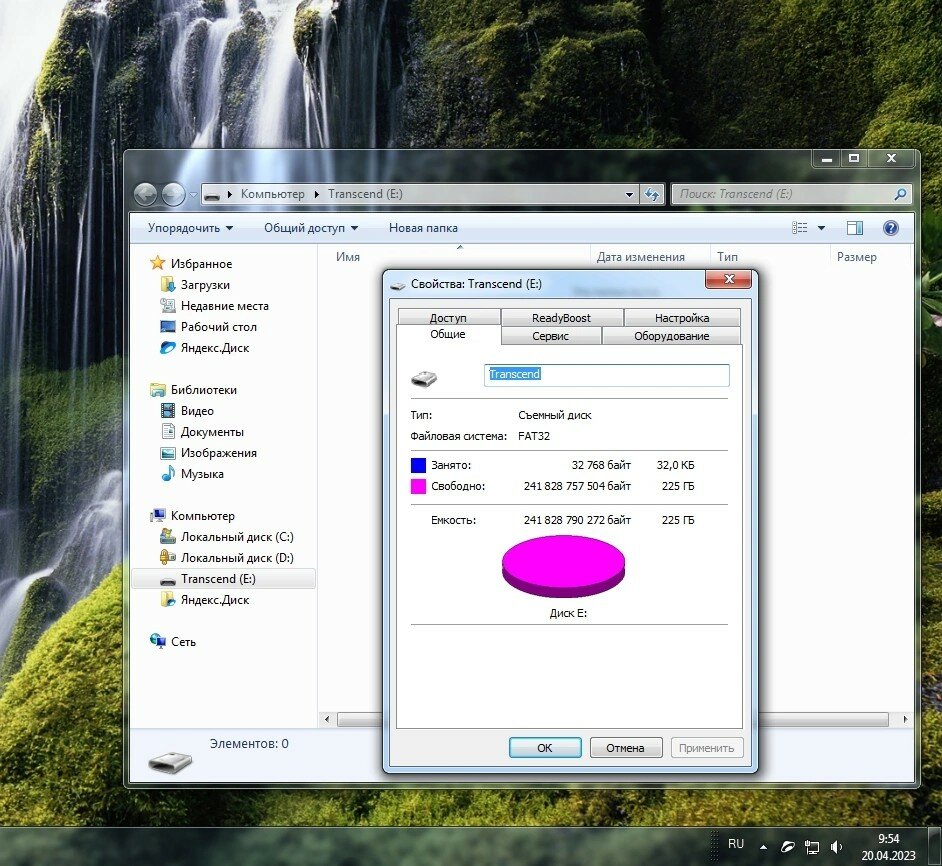Image resolution: width=942 pixels, height=866 pixels.
Task: Select Рабочий стол in sidebar
Action: (218, 327)
